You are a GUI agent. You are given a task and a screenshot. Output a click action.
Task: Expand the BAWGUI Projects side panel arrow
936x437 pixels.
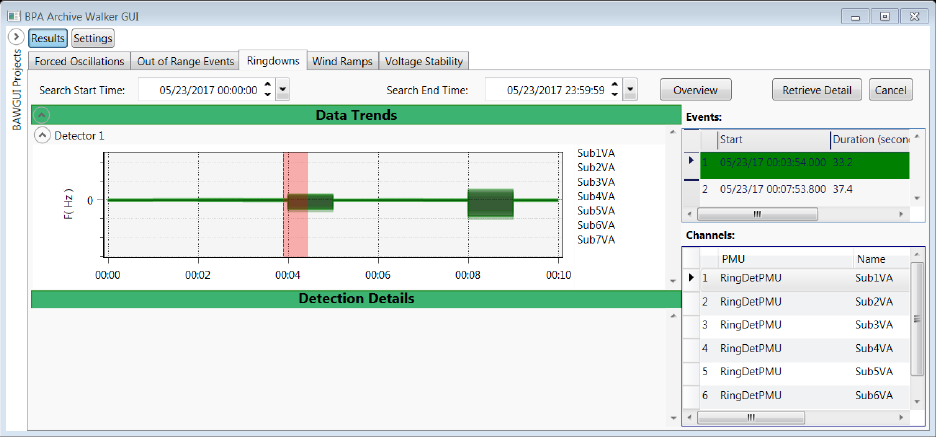click(17, 37)
